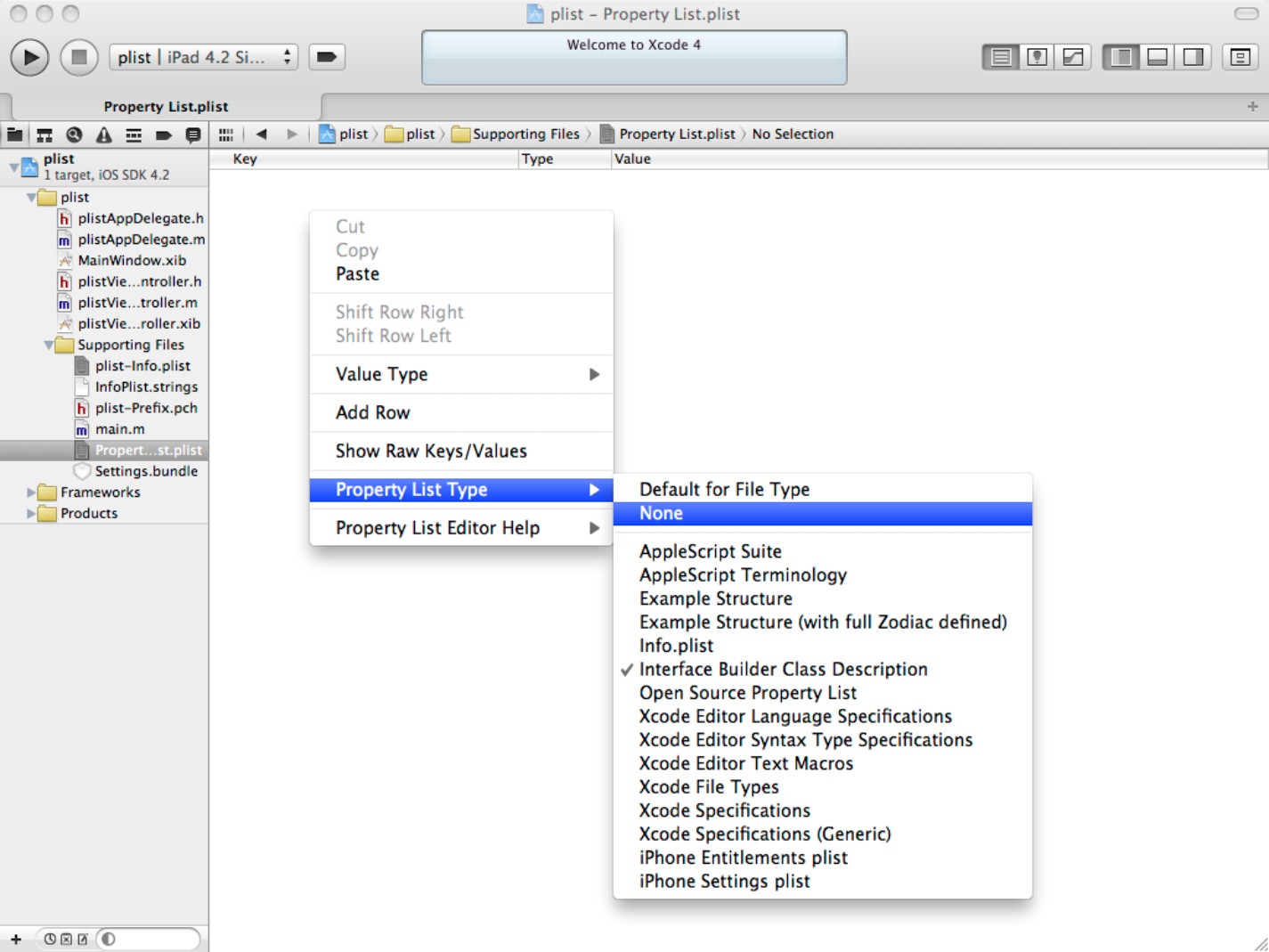
Task: Toggle the Debug area view button
Action: click(x=1157, y=57)
